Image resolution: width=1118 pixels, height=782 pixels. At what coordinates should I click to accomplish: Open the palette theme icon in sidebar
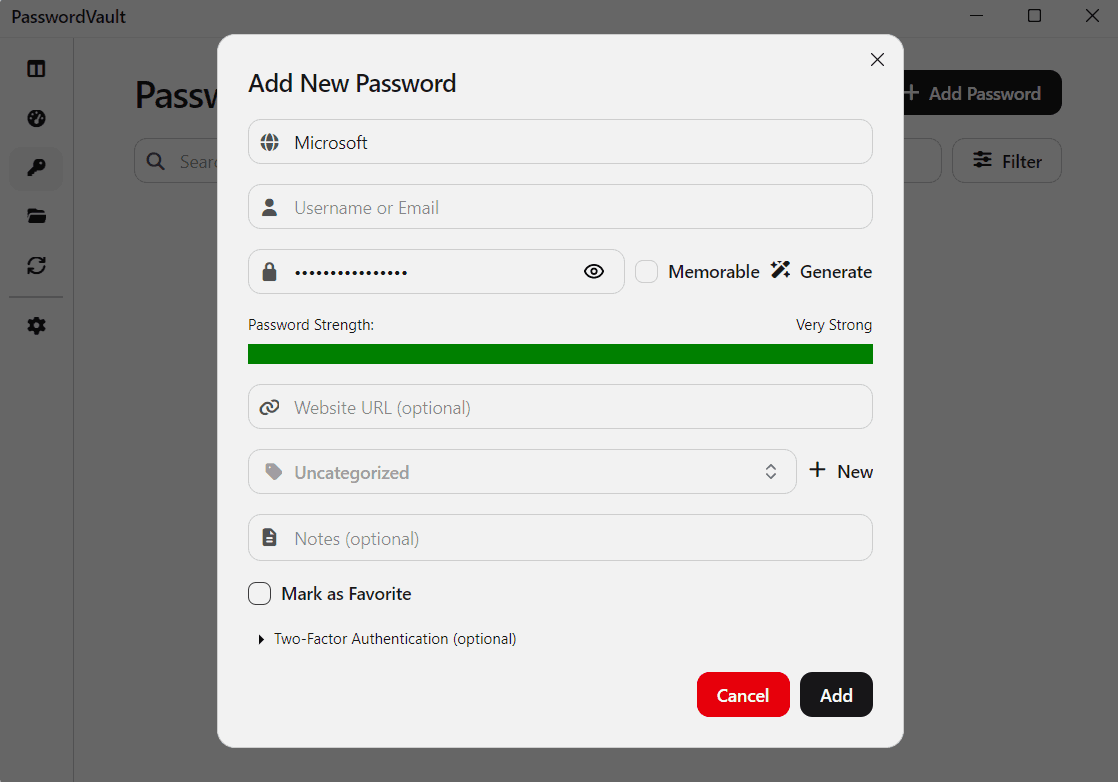click(36, 118)
